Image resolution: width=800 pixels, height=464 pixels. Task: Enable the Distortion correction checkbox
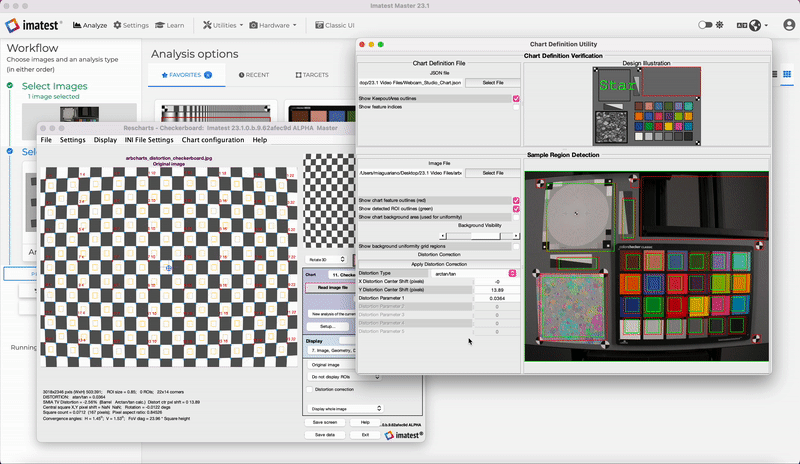point(309,389)
